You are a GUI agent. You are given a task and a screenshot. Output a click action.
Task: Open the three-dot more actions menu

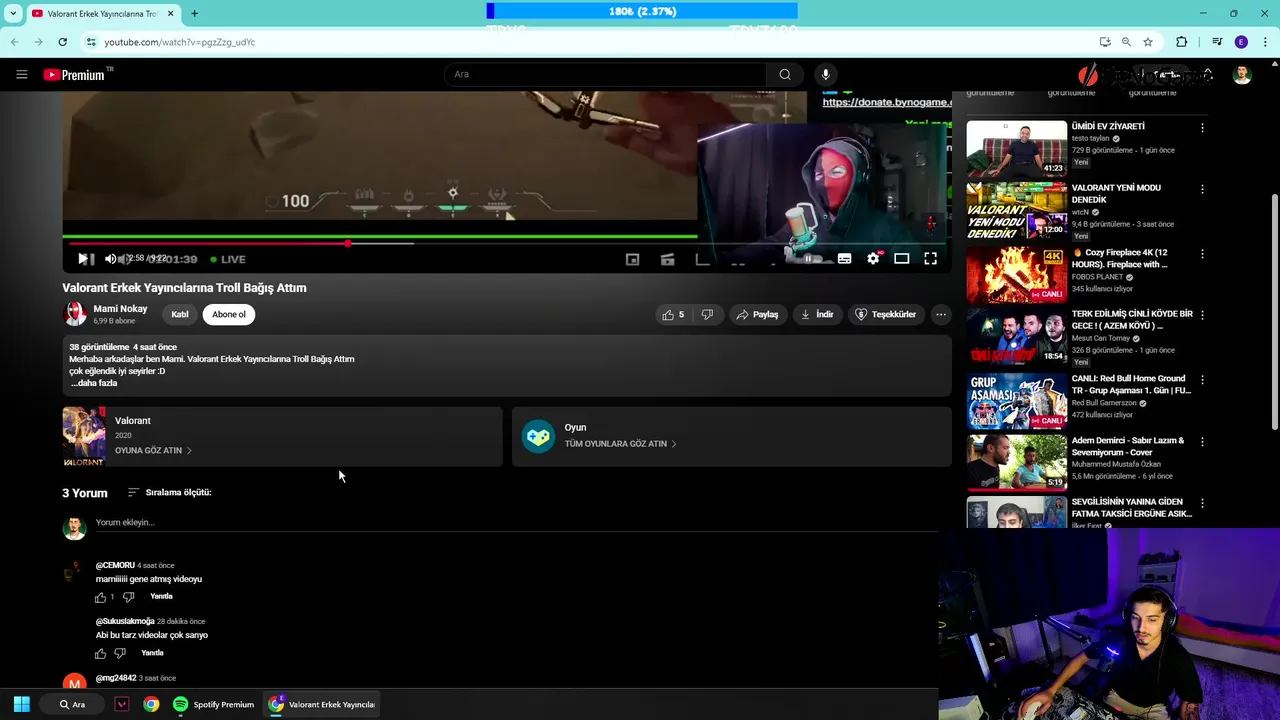[940, 314]
